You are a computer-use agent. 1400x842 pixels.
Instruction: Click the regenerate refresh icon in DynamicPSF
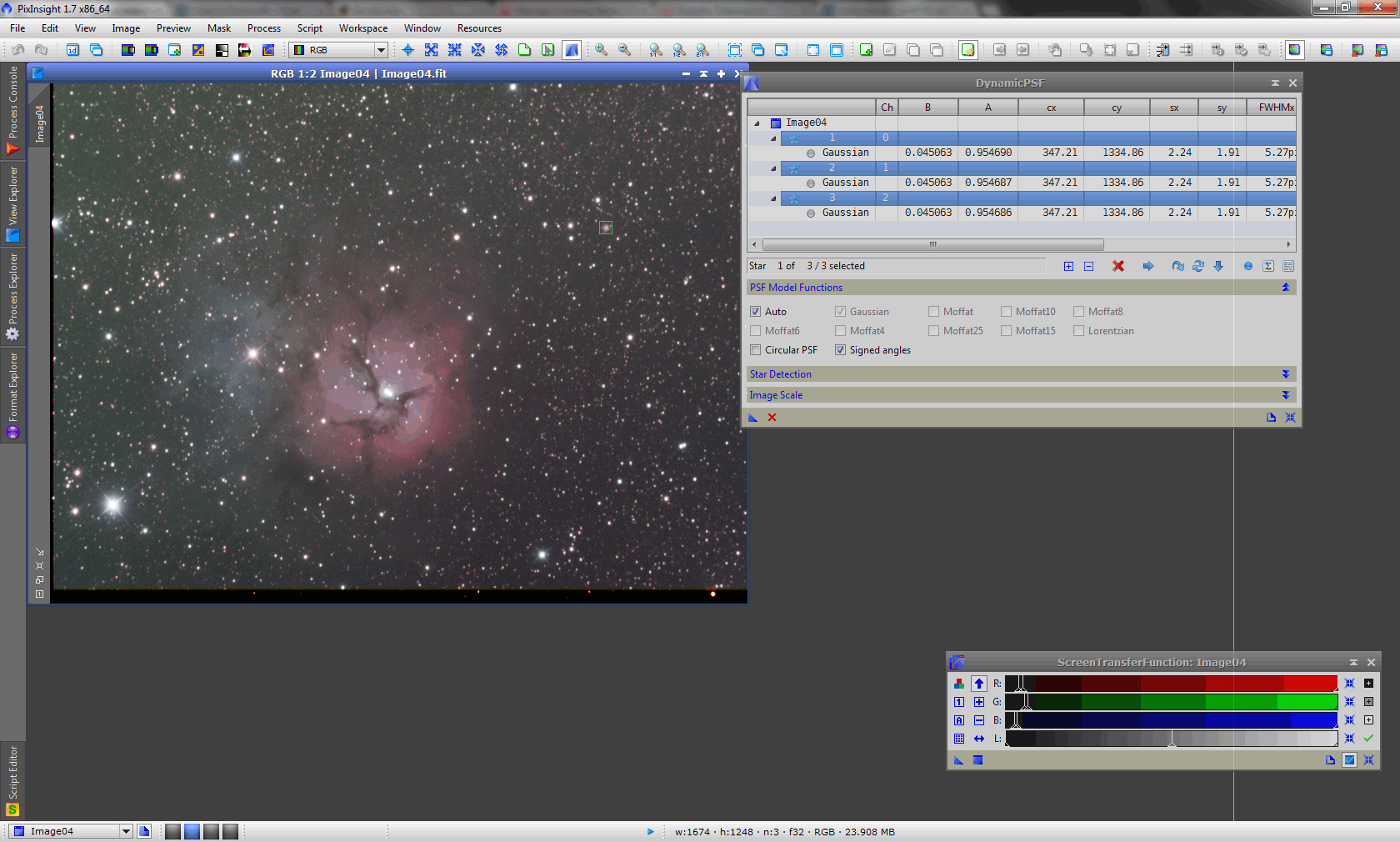1197,266
